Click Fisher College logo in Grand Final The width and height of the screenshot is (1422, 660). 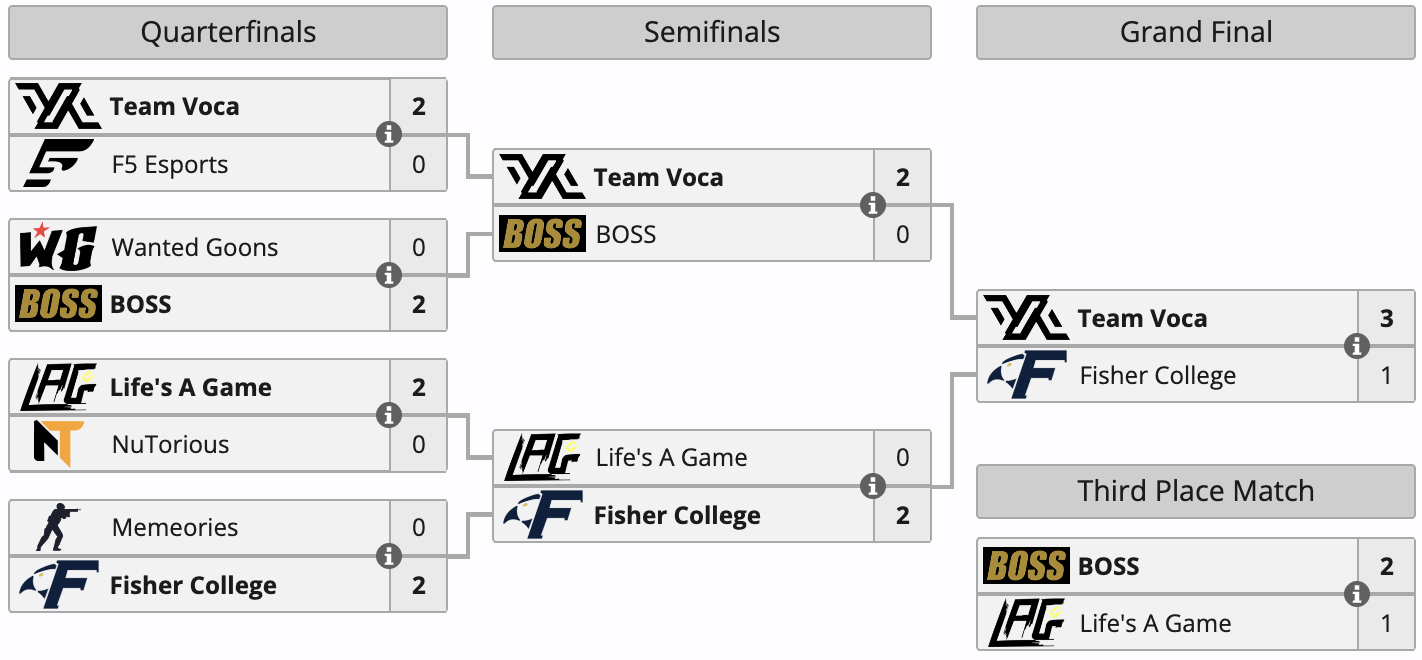(x=1026, y=376)
